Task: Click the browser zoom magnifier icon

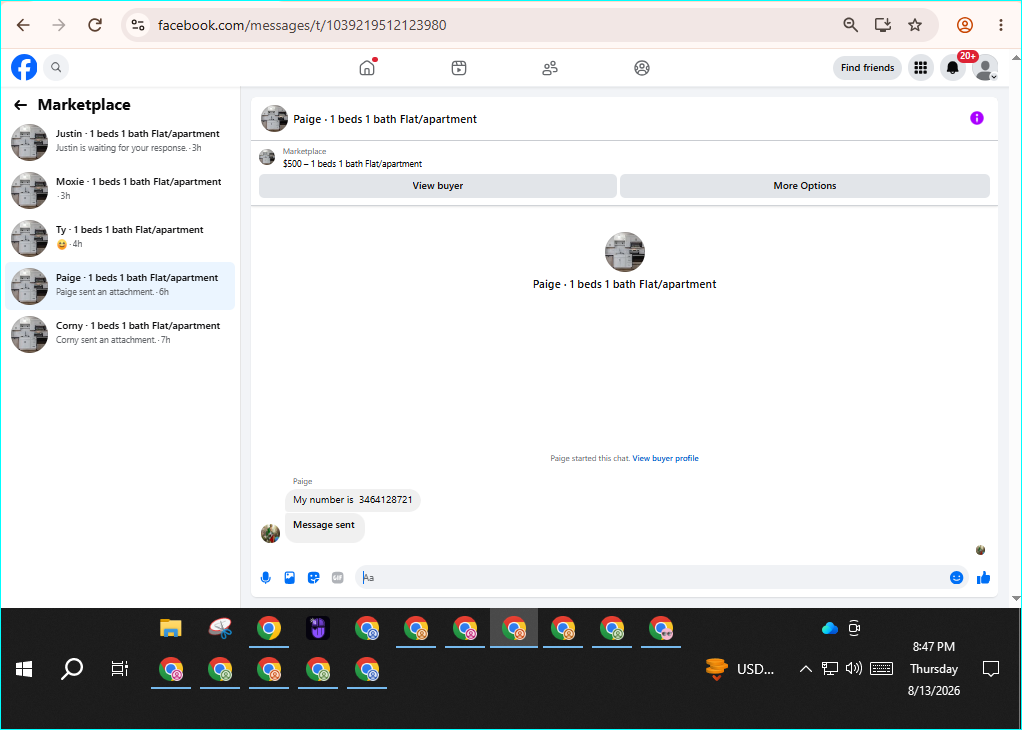Action: point(850,25)
